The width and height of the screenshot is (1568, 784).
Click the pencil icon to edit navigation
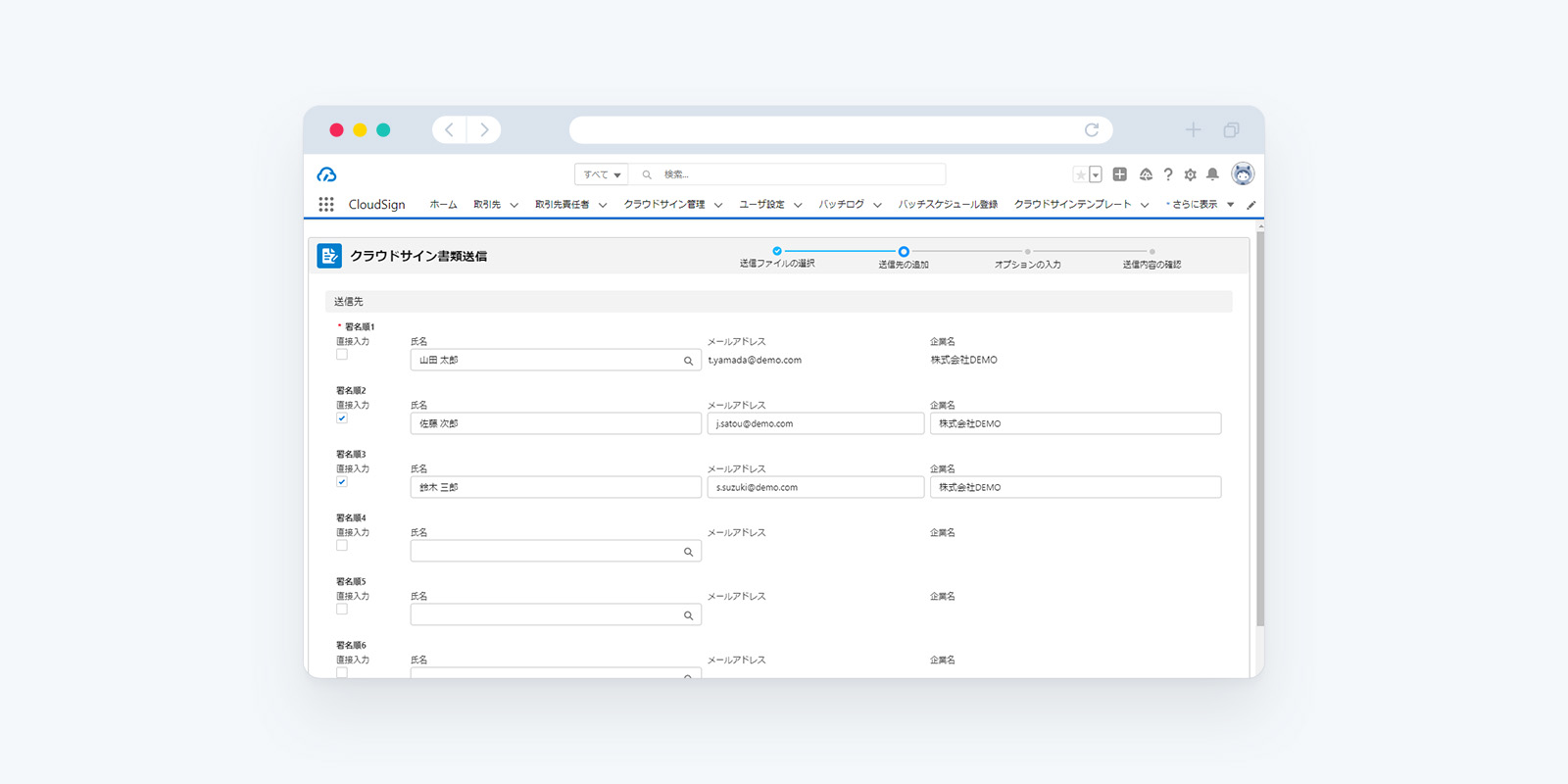coord(1250,205)
